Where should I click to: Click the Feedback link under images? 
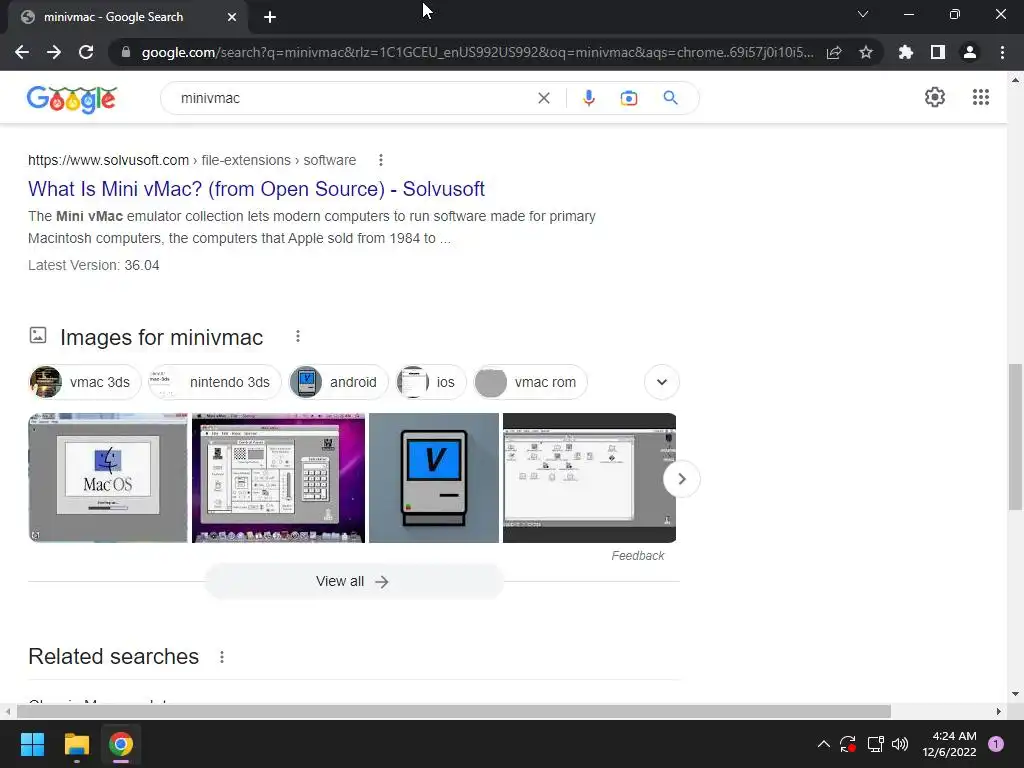(x=637, y=556)
